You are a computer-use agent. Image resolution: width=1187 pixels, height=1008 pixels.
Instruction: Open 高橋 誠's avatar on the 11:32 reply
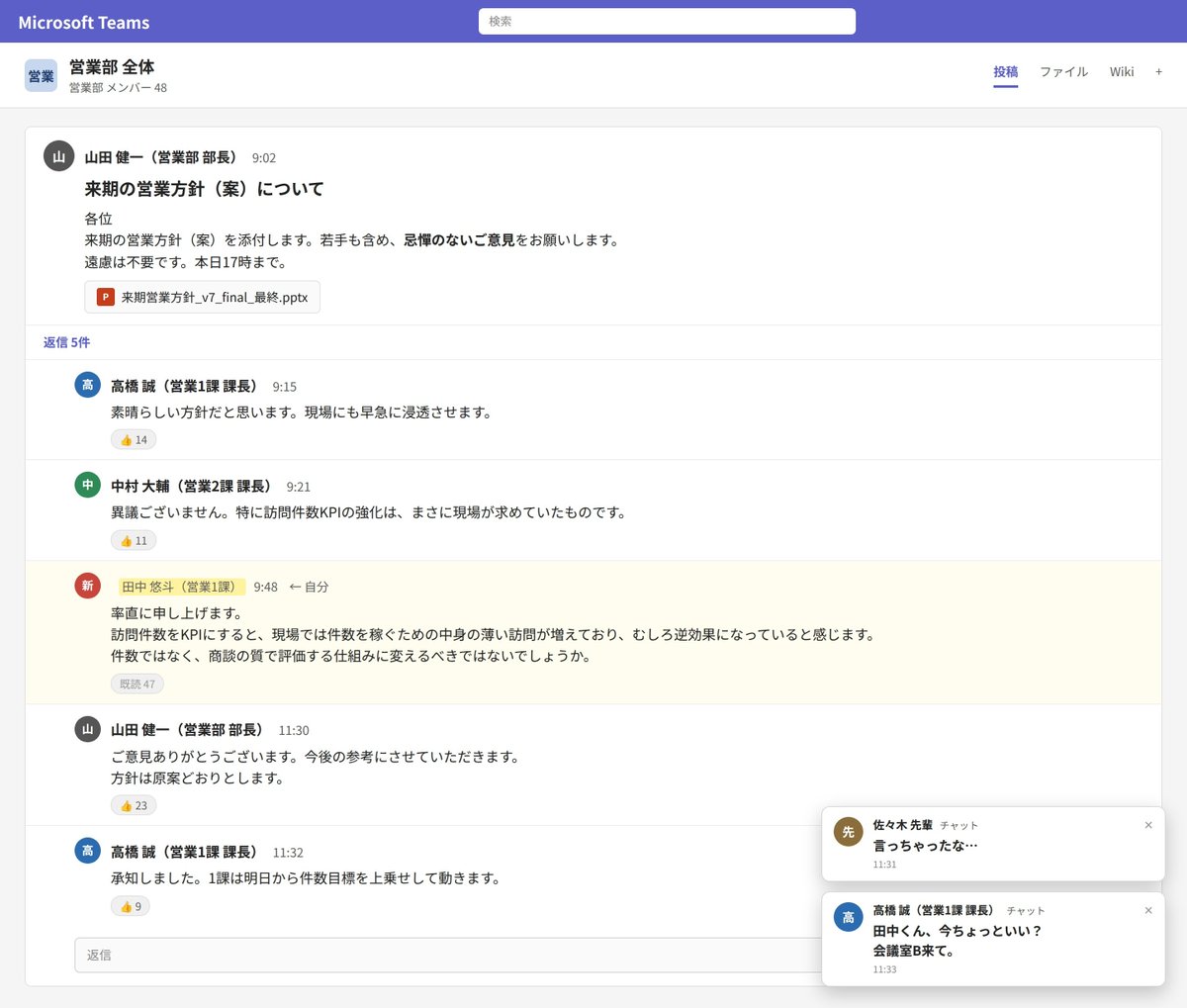click(87, 851)
